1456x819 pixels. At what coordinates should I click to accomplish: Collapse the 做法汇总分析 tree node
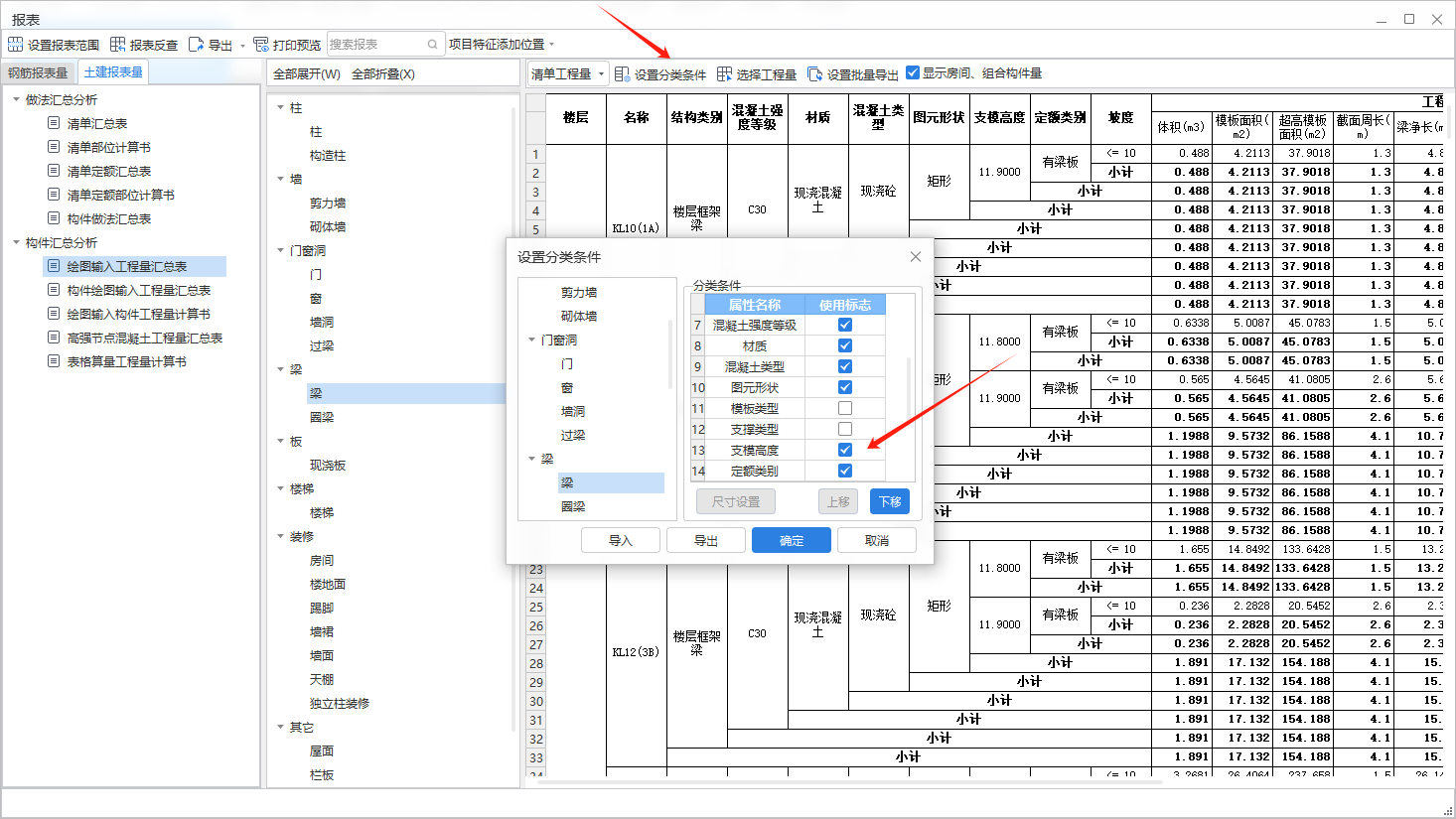(16, 99)
